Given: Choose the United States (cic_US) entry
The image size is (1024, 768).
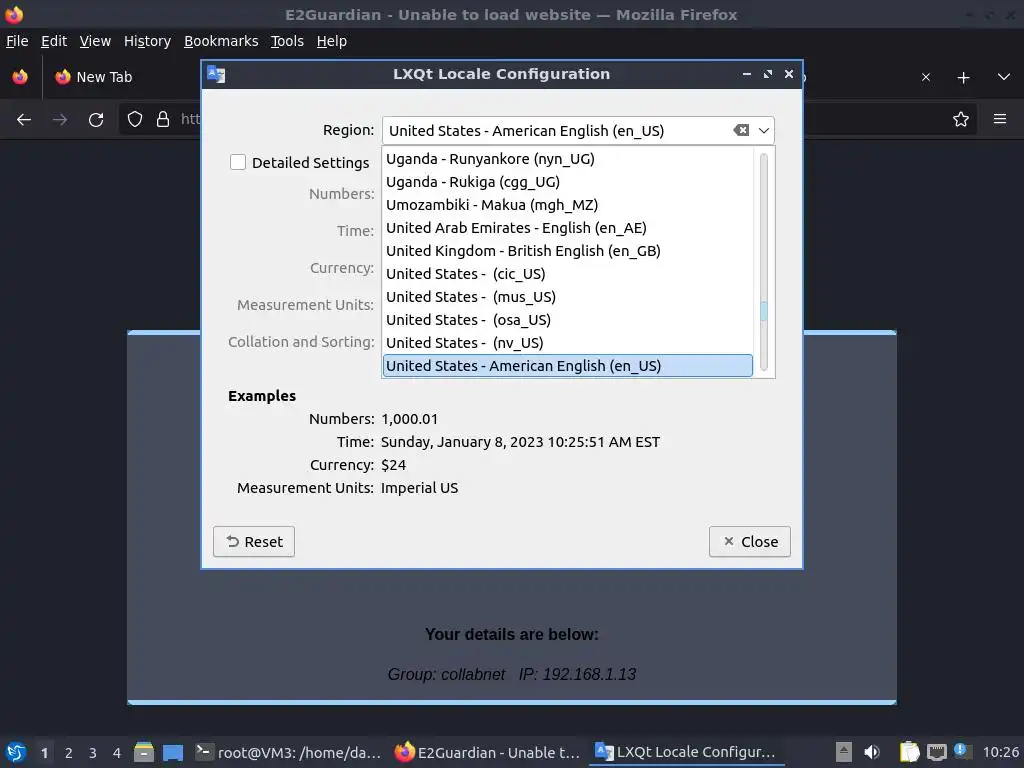Looking at the screenshot, I should click(x=567, y=274).
